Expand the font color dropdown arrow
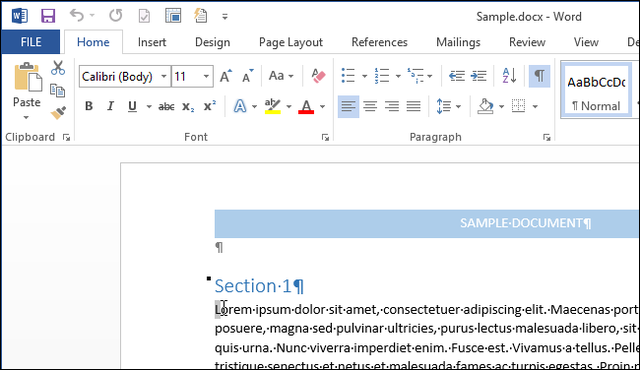 tap(322, 107)
